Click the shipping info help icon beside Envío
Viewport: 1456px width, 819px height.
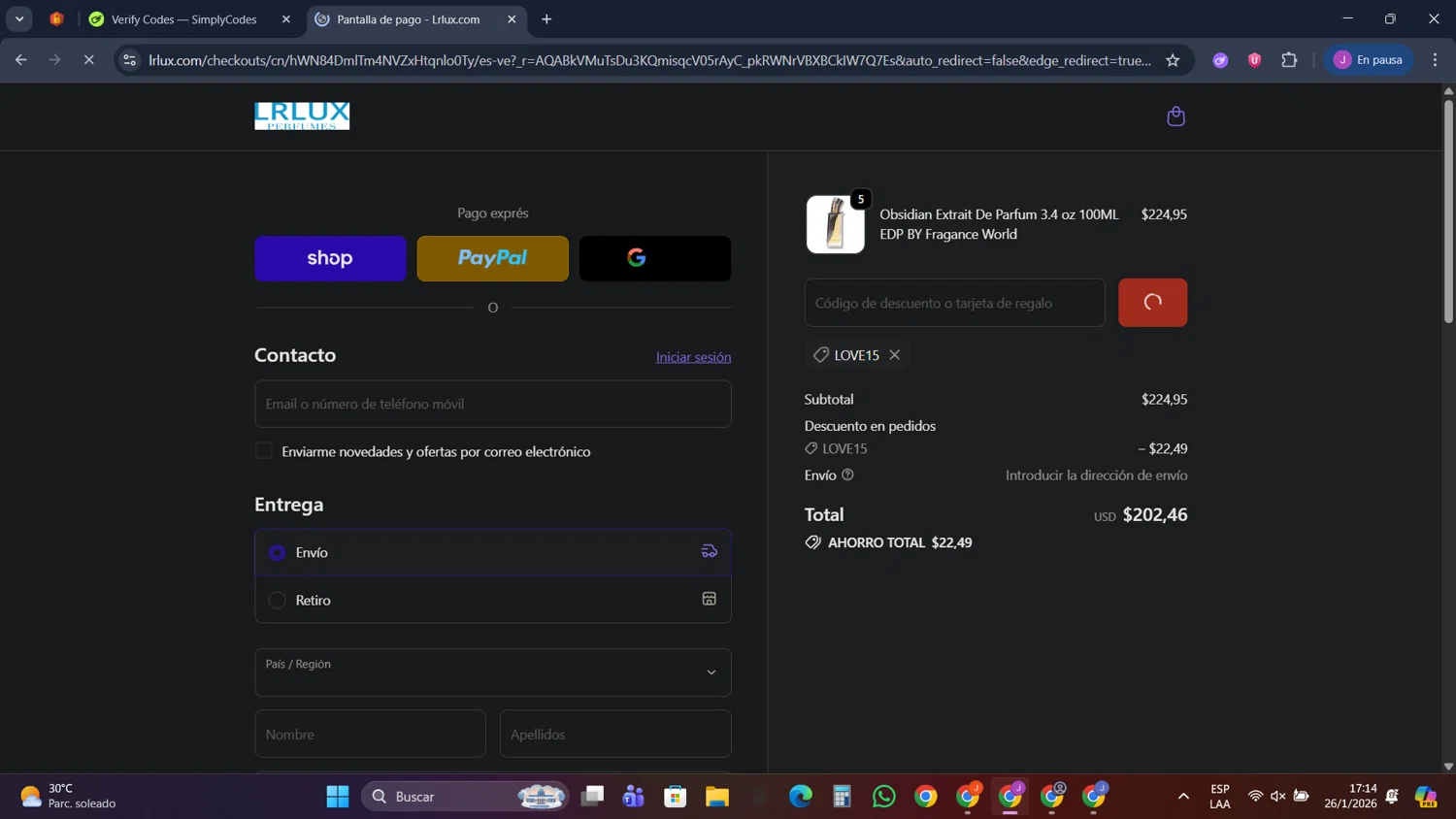tap(847, 475)
